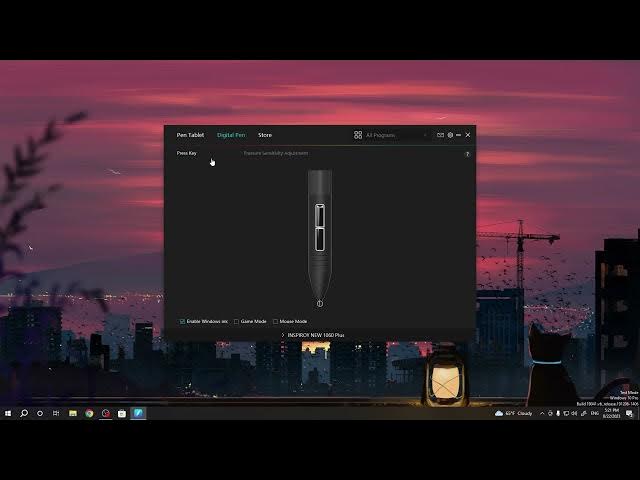The width and height of the screenshot is (640, 480).
Task: Open the mail feedback icon
Action: coord(440,135)
